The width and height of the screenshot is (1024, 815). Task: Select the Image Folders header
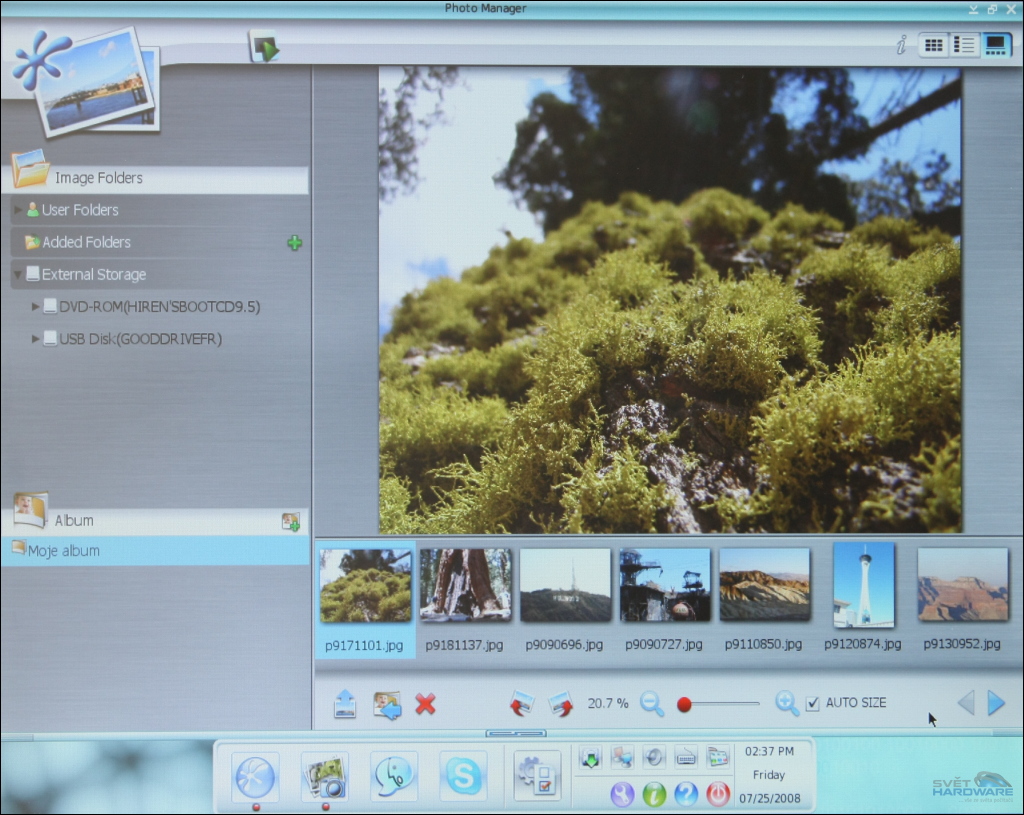pyautogui.click(x=99, y=178)
